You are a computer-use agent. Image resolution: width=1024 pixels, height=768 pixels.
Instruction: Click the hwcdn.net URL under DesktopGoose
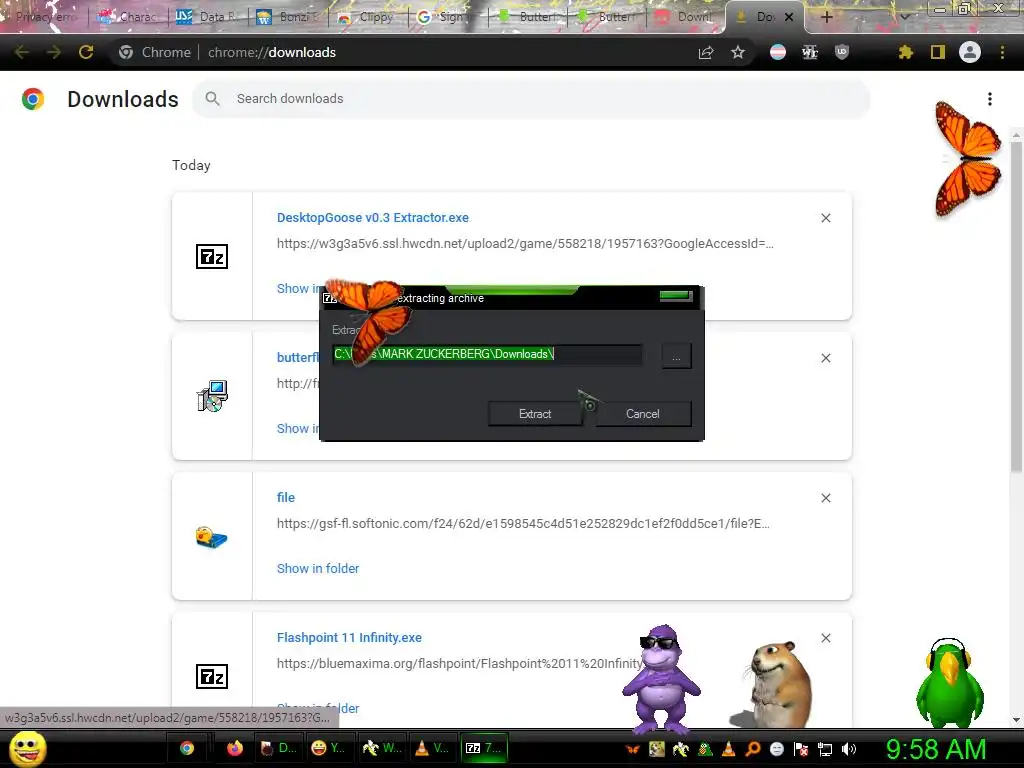point(525,244)
